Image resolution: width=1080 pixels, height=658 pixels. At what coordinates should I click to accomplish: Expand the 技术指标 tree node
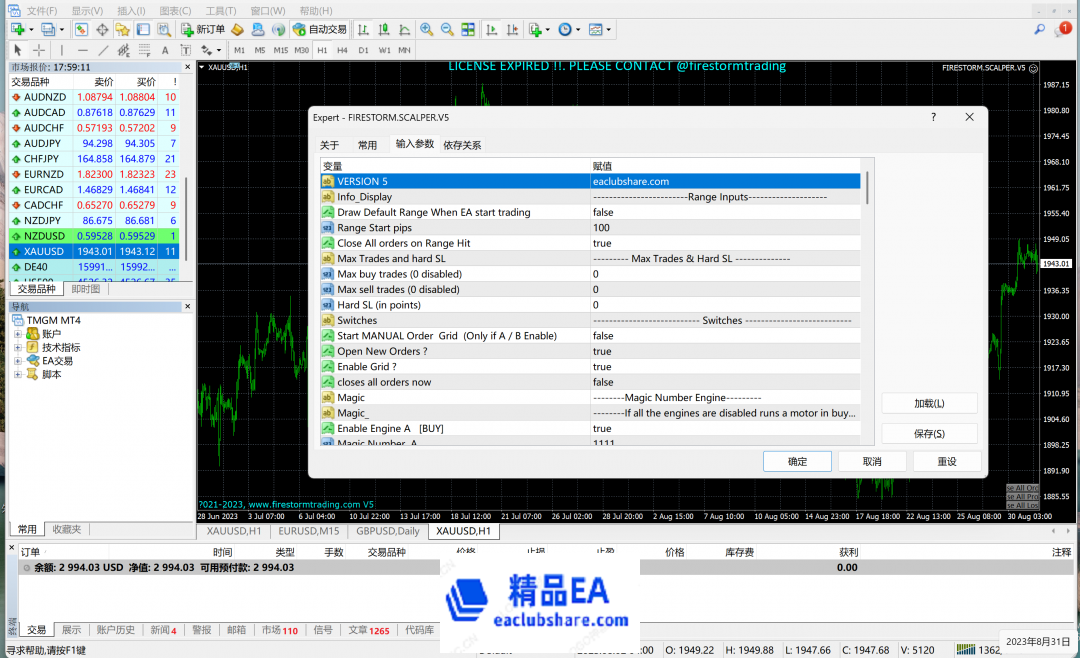tap(18, 347)
